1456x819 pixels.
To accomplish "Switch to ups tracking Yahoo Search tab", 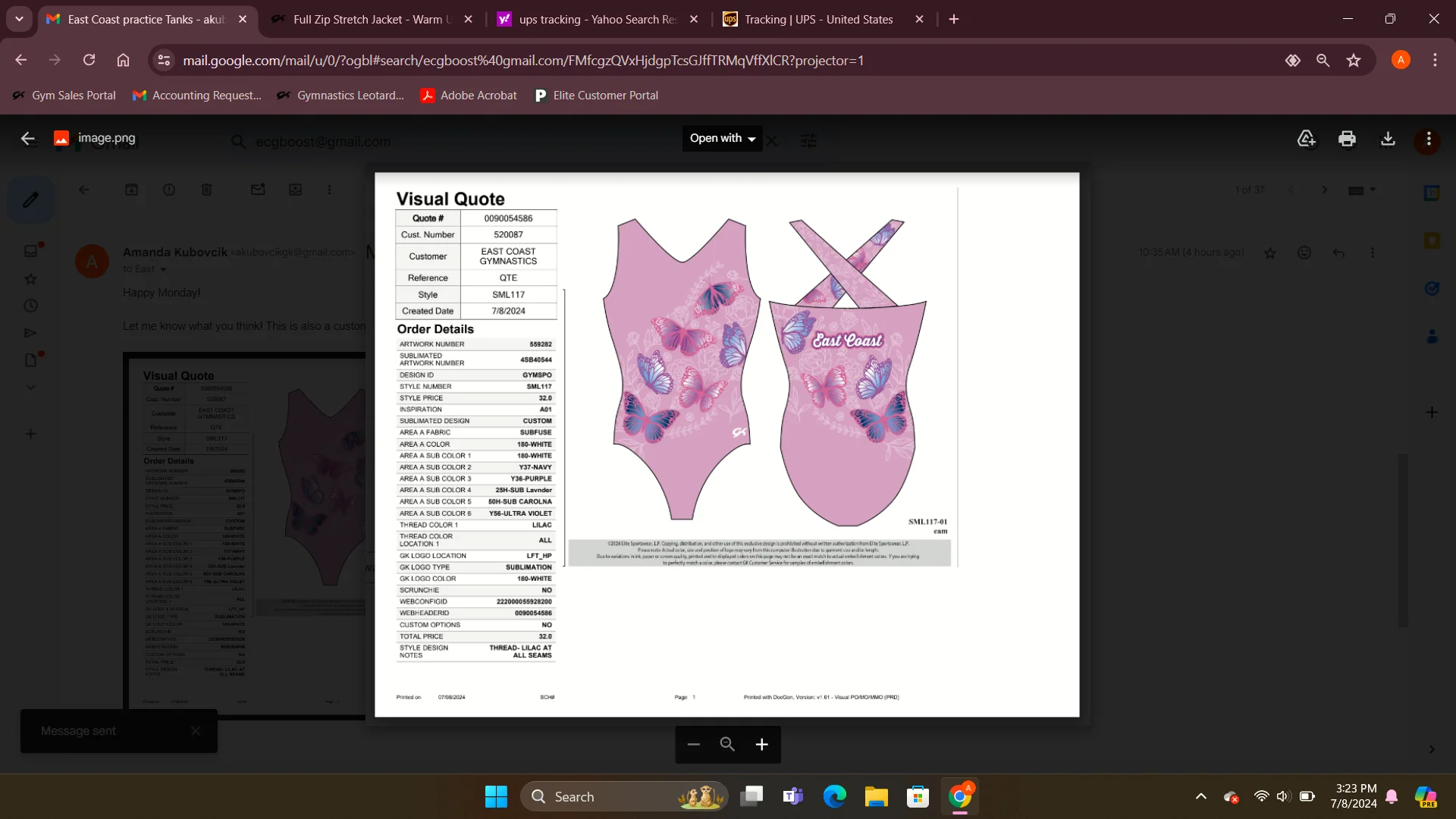I will tap(598, 20).
